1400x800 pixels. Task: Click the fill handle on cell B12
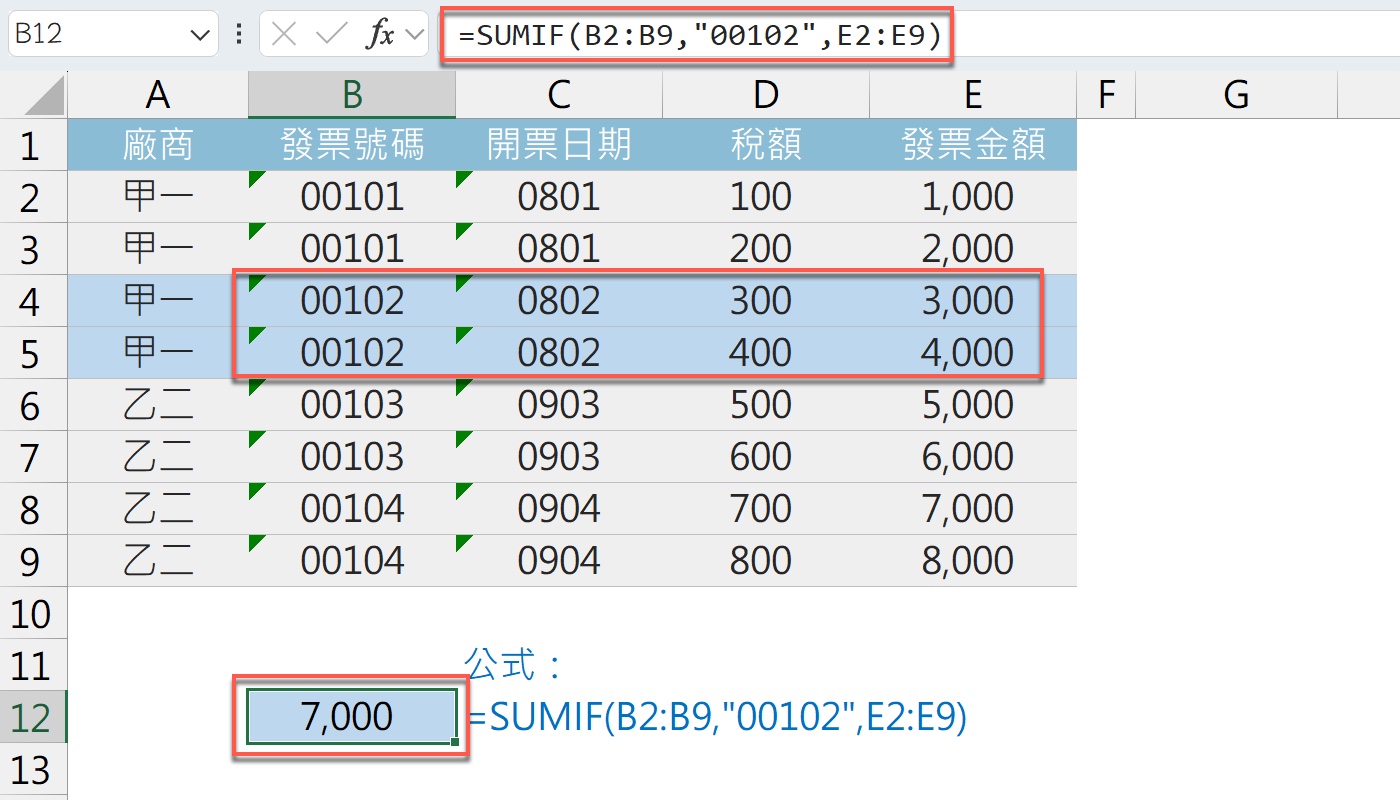click(455, 742)
